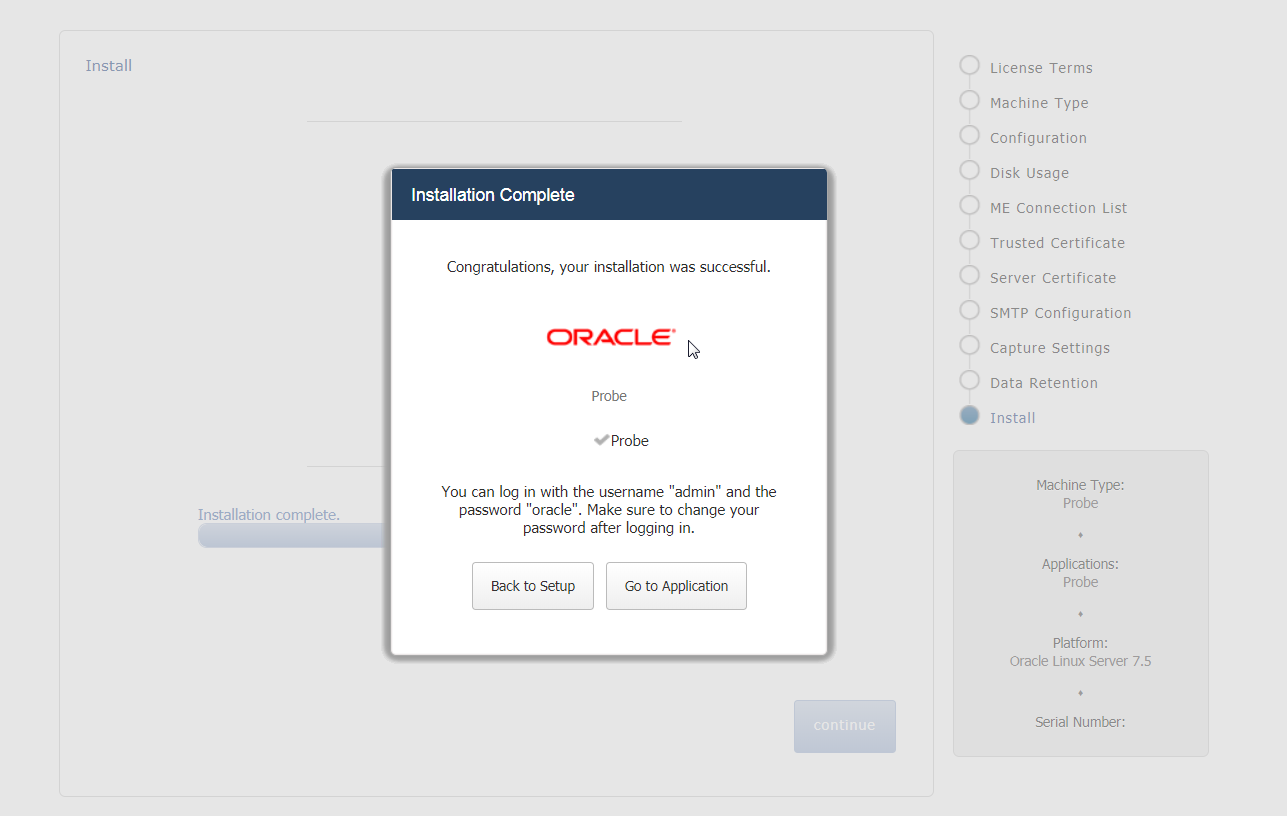This screenshot has height=816, width=1287.
Task: Select the License Terms step circle
Action: (x=969, y=65)
